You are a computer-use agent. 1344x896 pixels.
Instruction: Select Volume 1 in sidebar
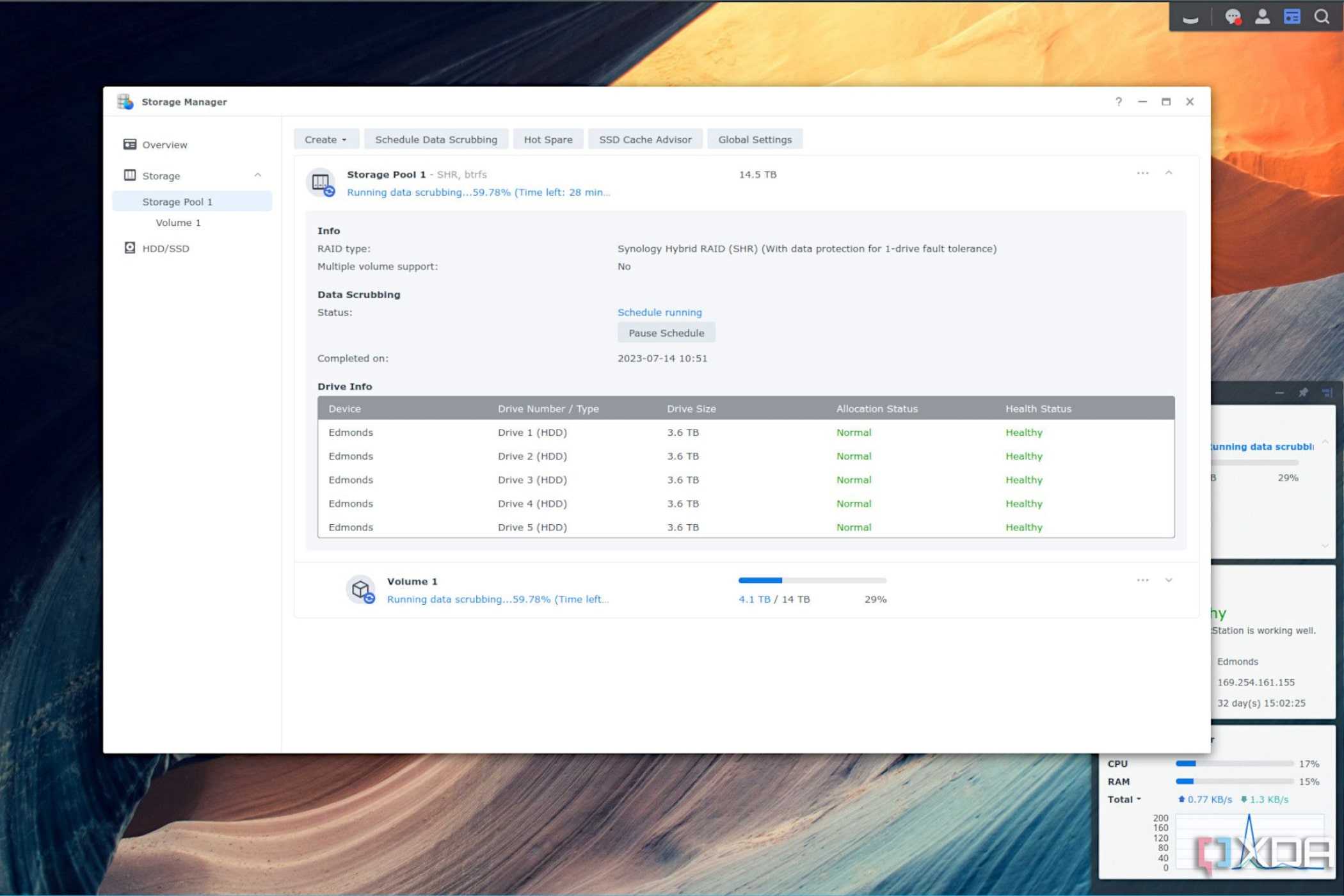tap(178, 223)
